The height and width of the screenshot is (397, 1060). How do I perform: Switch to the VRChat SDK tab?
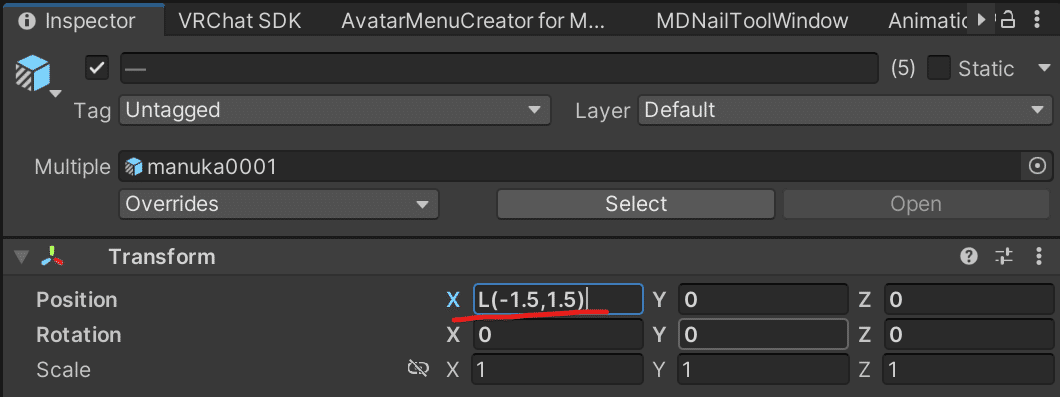pyautogui.click(x=240, y=21)
